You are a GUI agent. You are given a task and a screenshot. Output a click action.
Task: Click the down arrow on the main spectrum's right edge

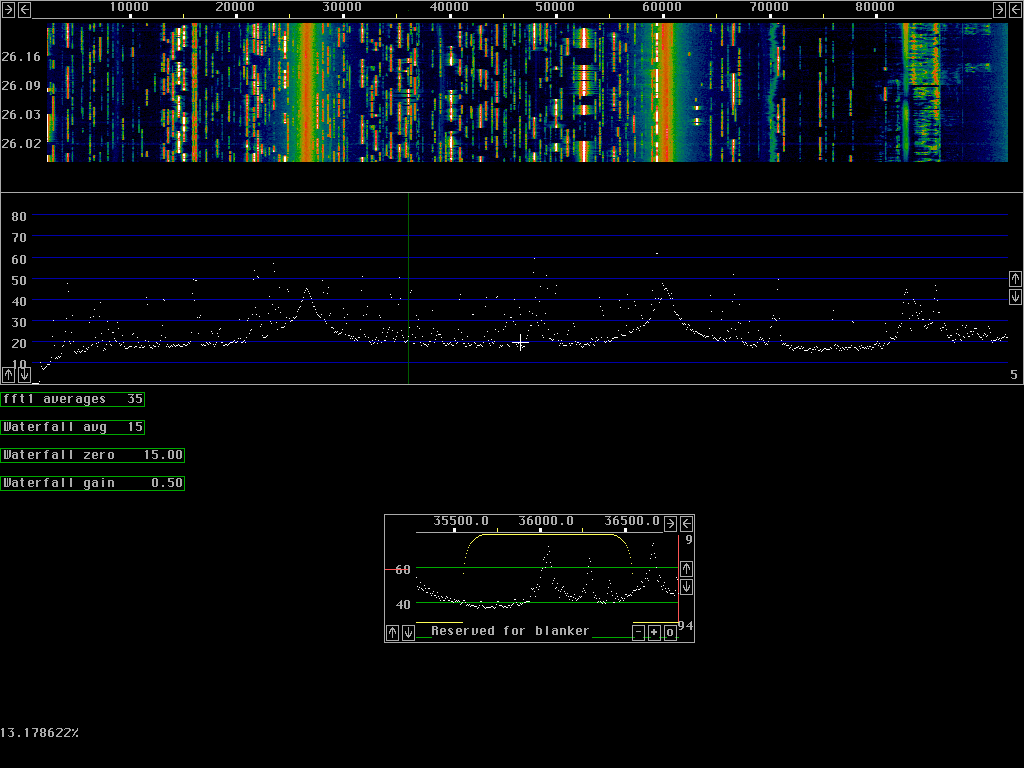pyautogui.click(x=1016, y=297)
